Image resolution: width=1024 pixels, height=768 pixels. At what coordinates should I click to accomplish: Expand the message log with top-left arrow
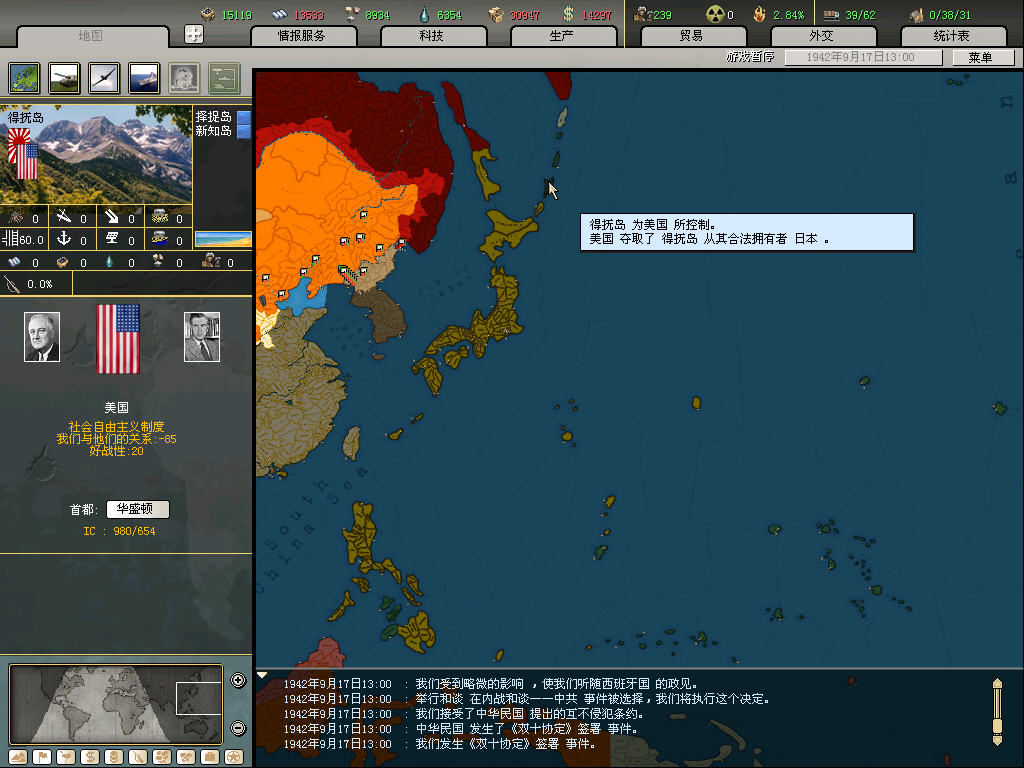(x=262, y=675)
